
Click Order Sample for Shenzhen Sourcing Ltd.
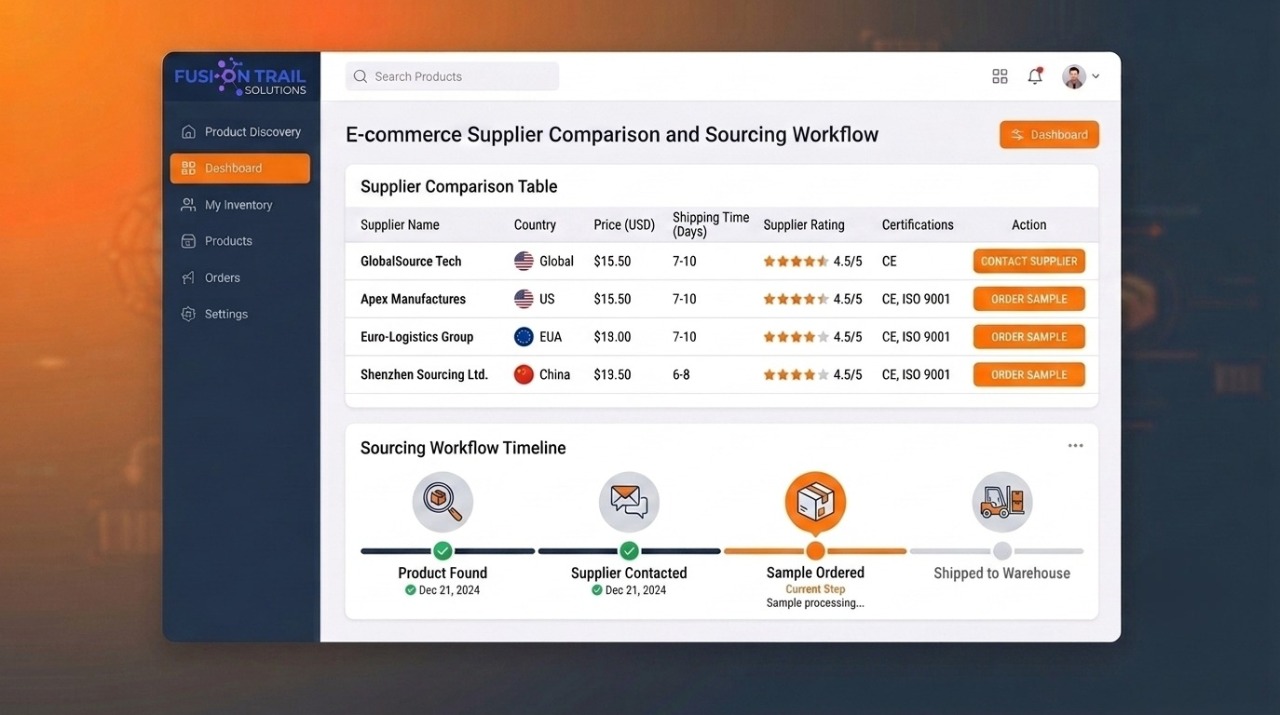point(1029,375)
